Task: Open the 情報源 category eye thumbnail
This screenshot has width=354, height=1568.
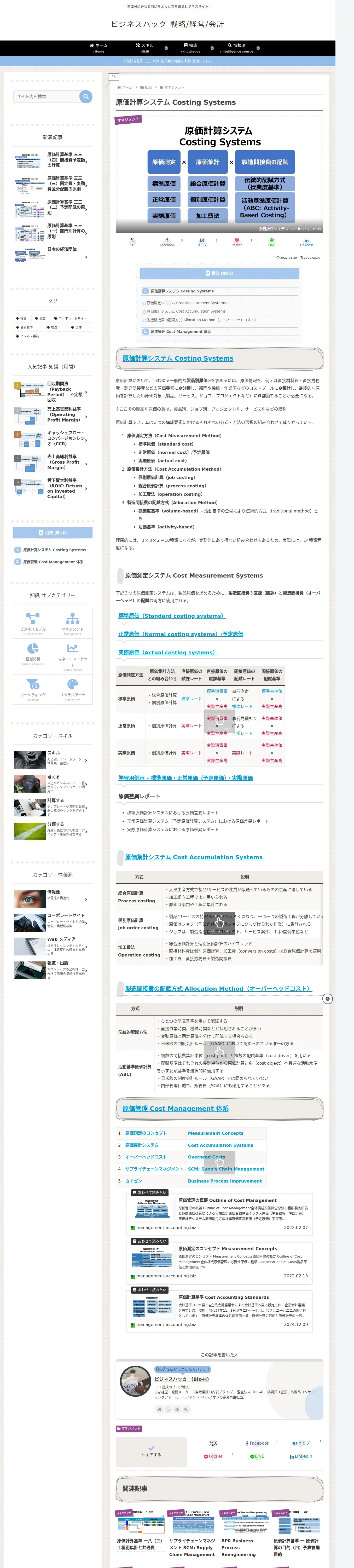Action: pyautogui.click(x=29, y=899)
